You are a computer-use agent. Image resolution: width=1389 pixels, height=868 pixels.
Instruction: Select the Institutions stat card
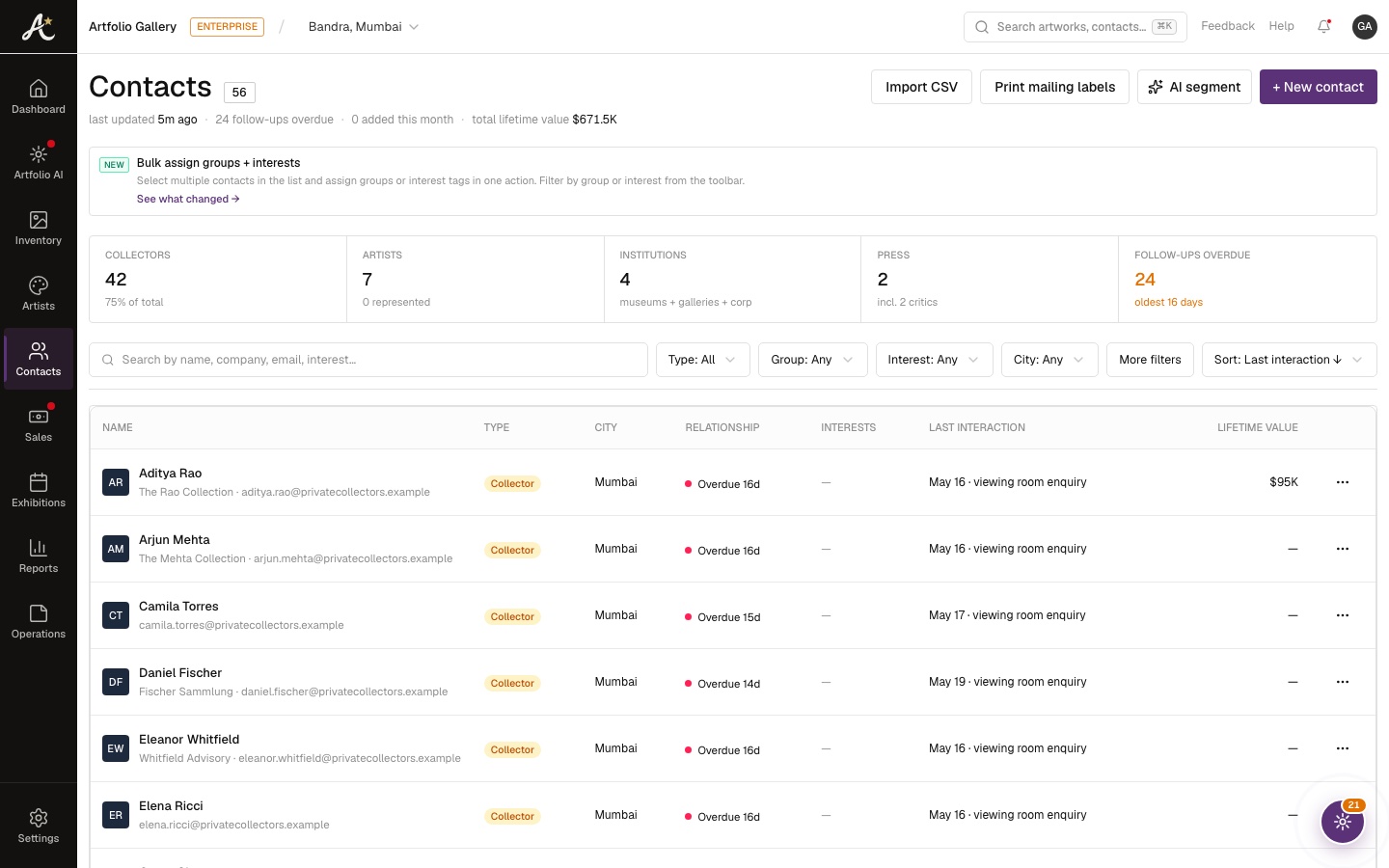click(732, 280)
